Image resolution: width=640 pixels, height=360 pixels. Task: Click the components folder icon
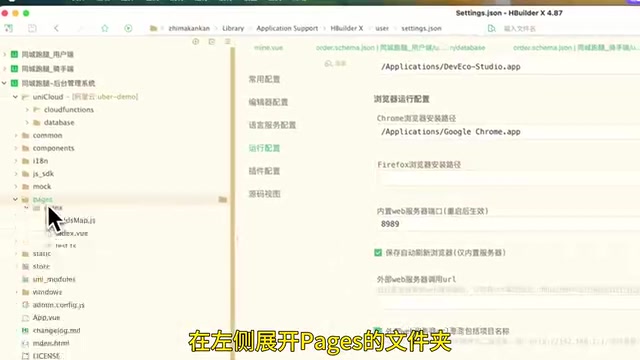[25, 148]
